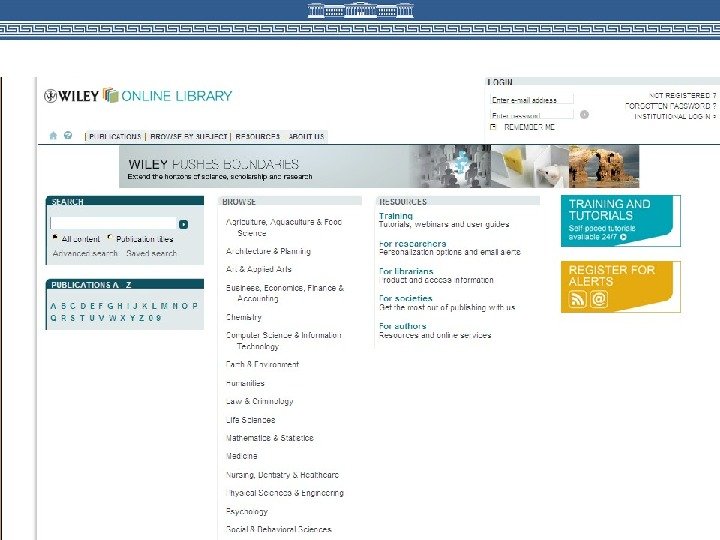Browse Art & Applied Arts subject
Screen dimensions: 720x540
pyautogui.click(x=259, y=269)
